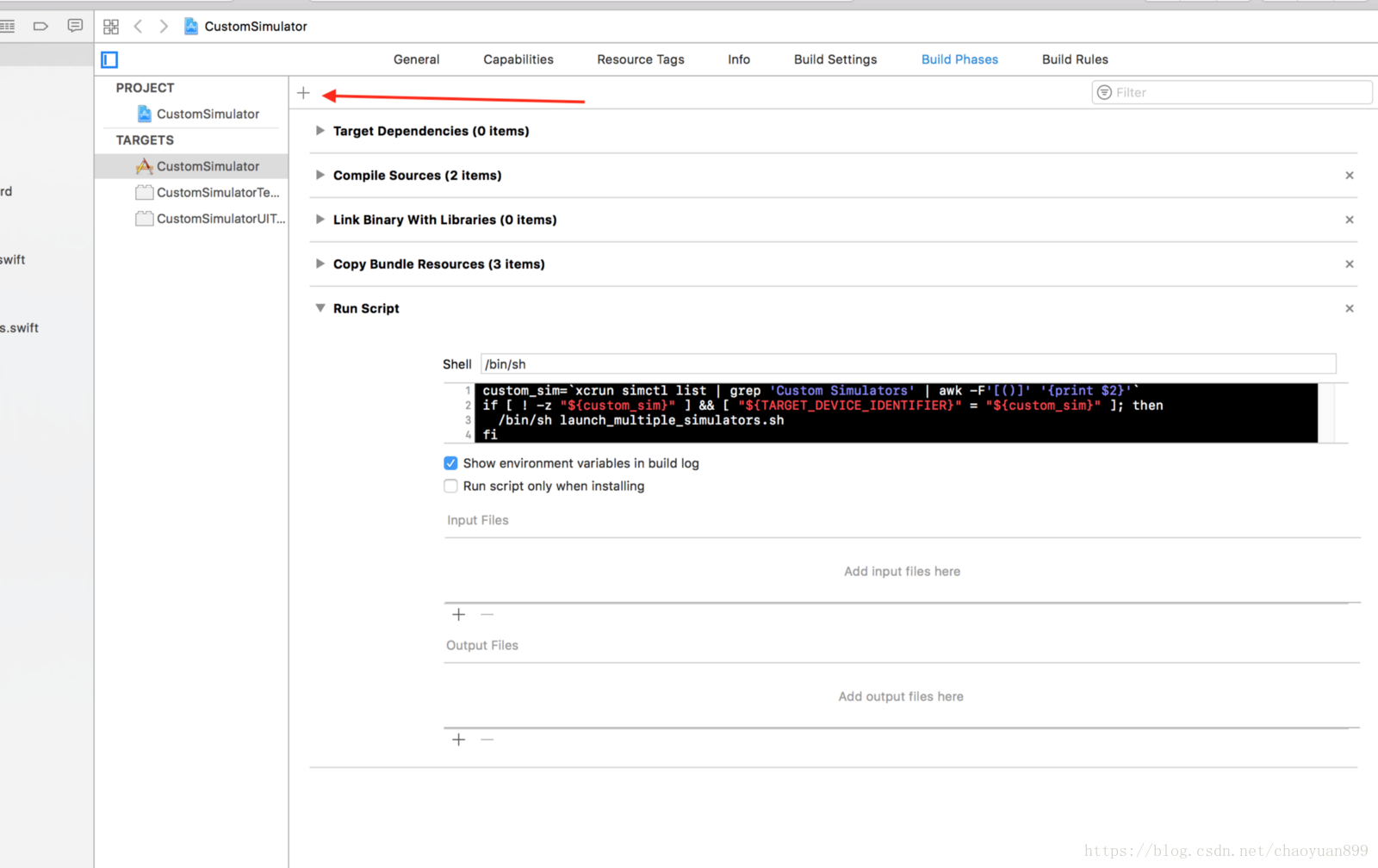This screenshot has height=868, width=1378.
Task: Go forward with the right chevron
Action: [x=164, y=27]
